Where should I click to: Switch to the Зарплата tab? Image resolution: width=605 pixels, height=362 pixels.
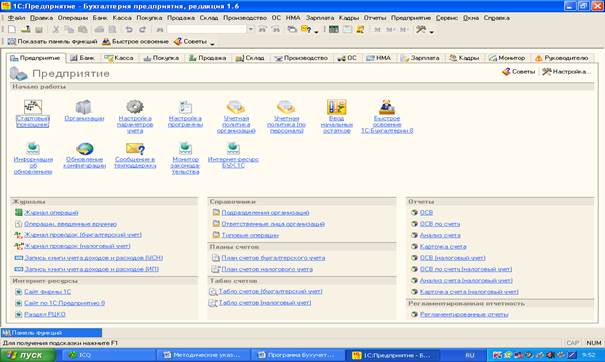(x=420, y=58)
